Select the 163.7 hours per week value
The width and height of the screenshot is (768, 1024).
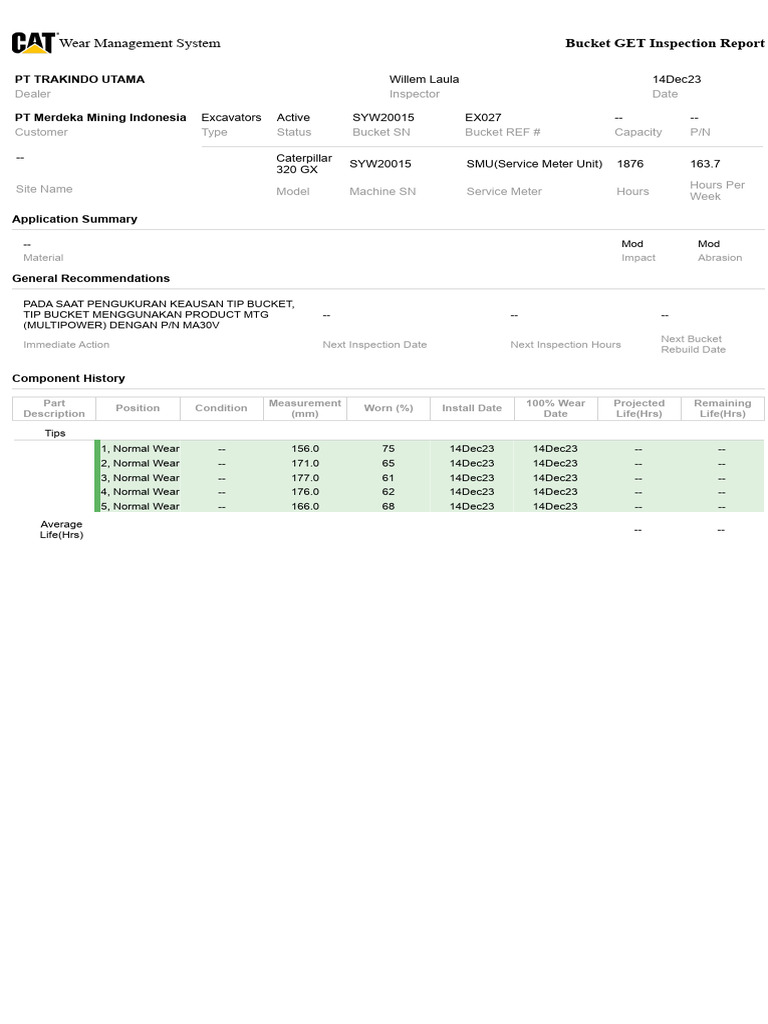point(705,164)
